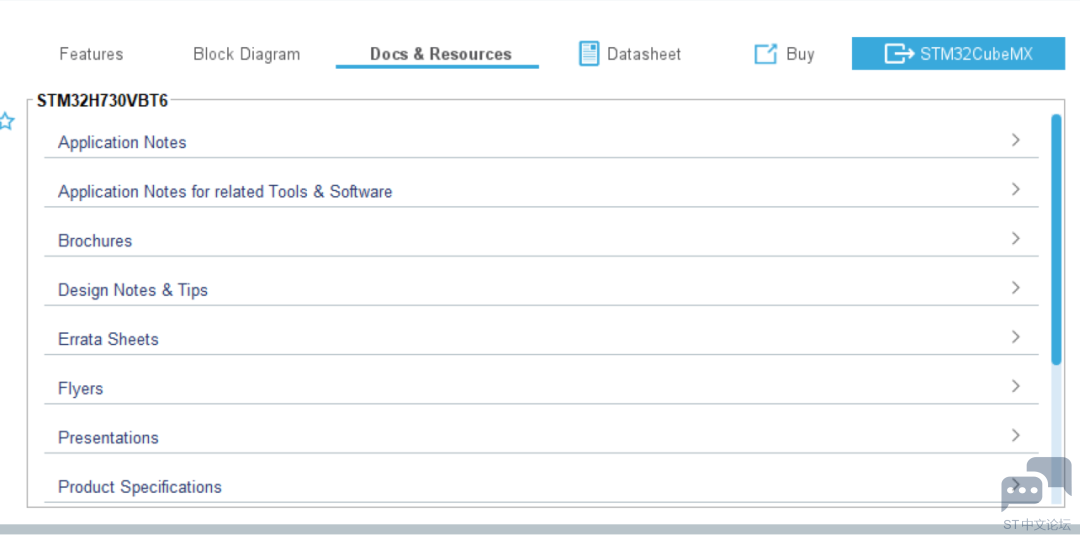Click the STM32CubeMX export arrow icon
Image resolution: width=1080 pixels, height=540 pixels.
tap(899, 54)
